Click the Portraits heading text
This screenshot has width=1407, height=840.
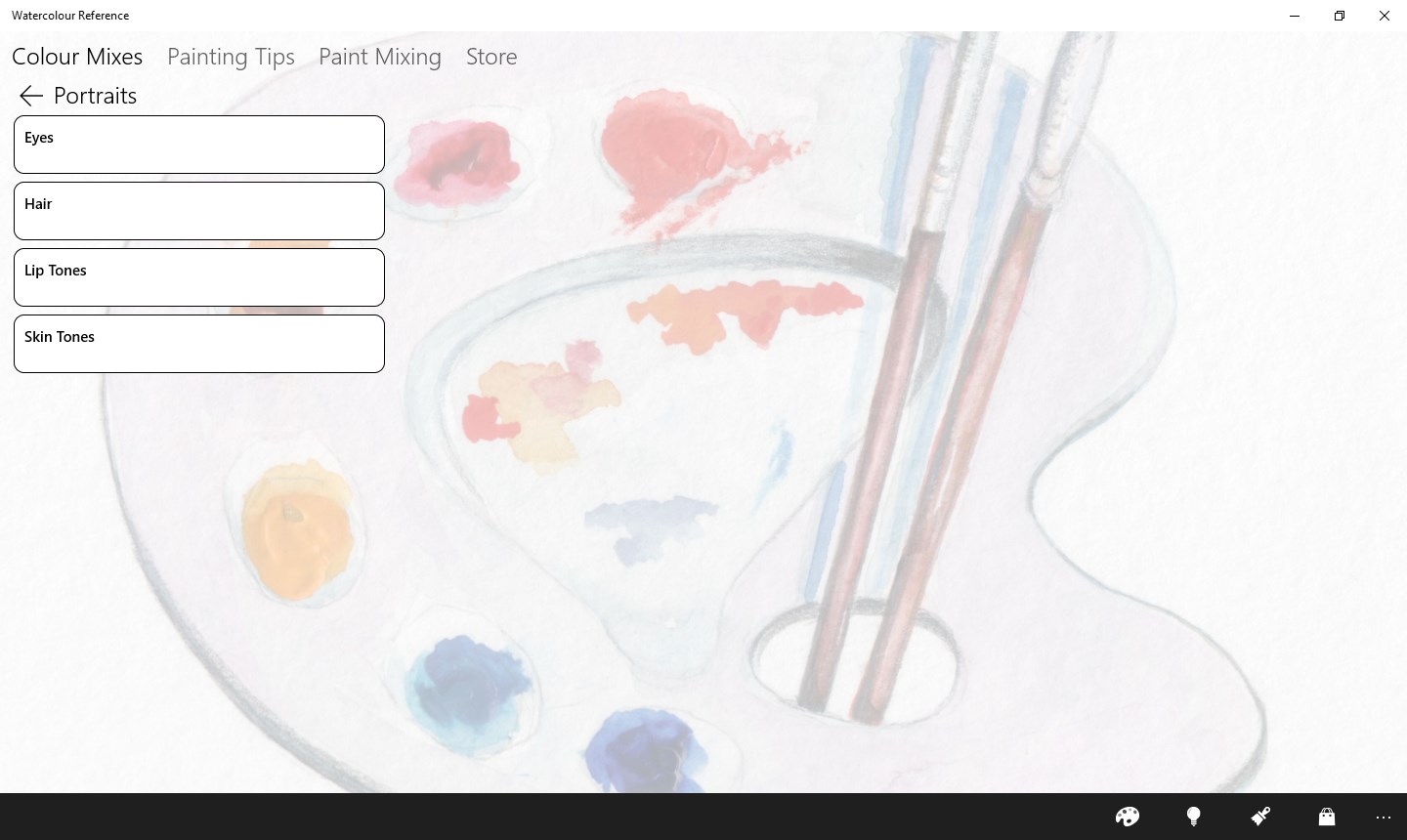(95, 96)
